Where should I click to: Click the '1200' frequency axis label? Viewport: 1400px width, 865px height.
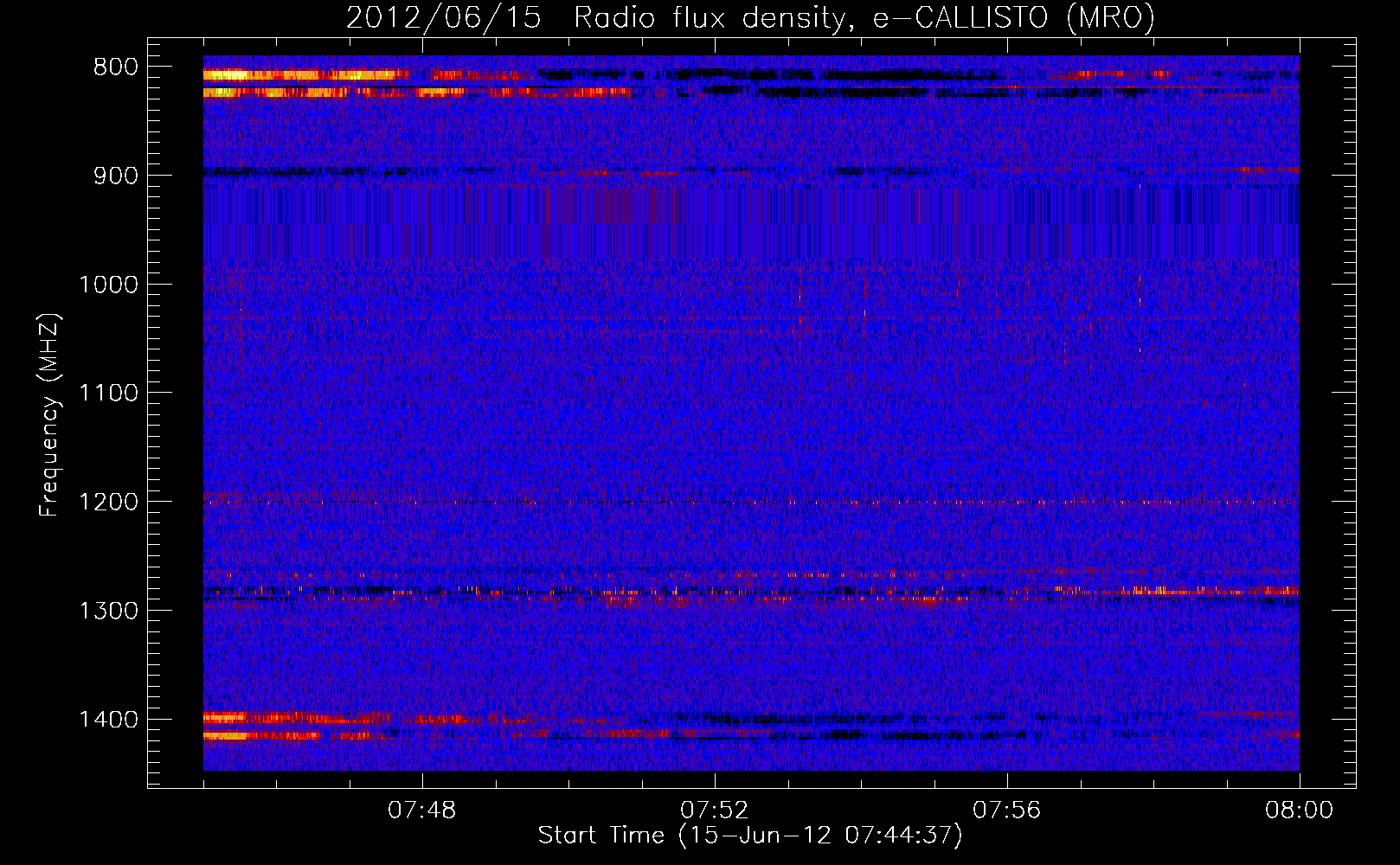point(108,503)
